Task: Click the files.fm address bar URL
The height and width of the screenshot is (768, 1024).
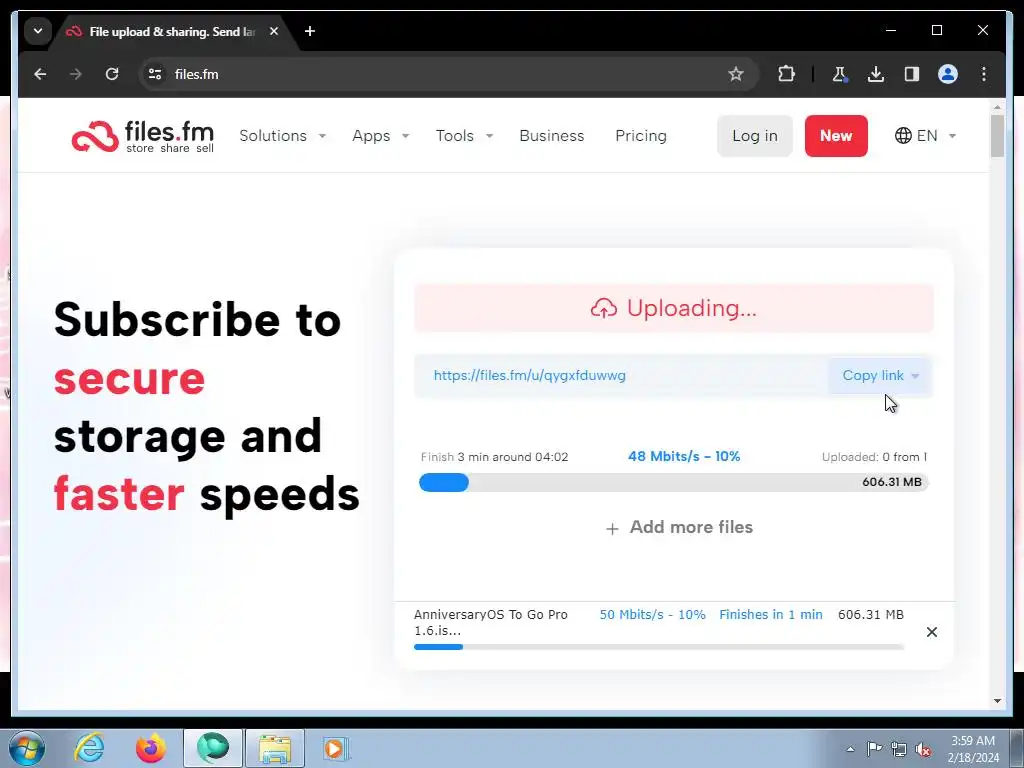Action: pos(197,74)
